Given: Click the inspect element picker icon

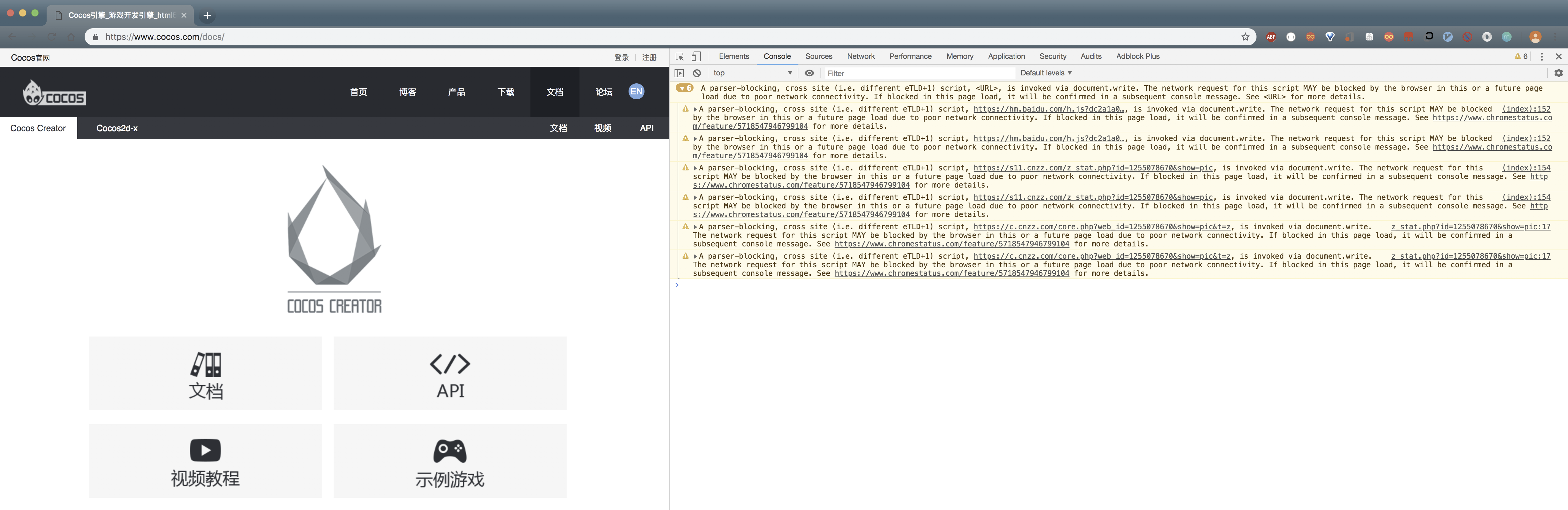Looking at the screenshot, I should pyautogui.click(x=680, y=57).
